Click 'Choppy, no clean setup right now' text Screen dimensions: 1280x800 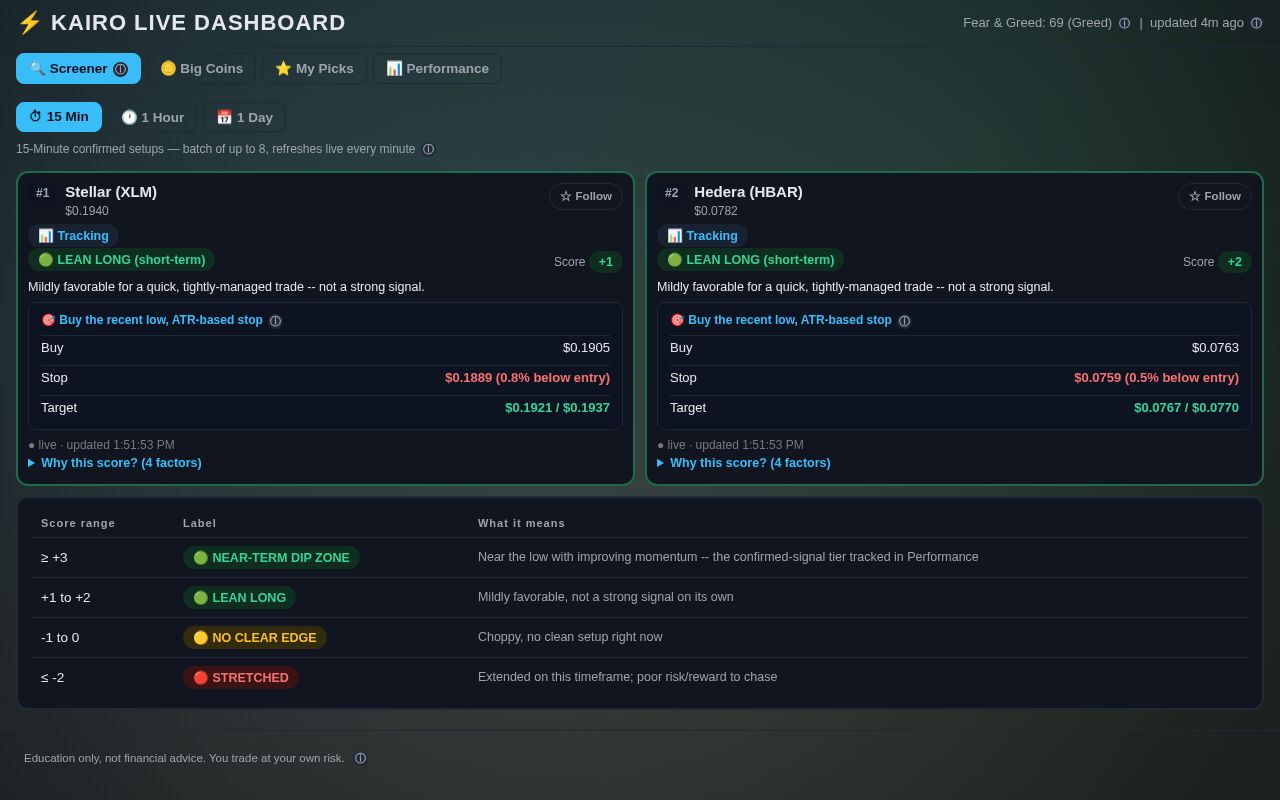coord(570,637)
